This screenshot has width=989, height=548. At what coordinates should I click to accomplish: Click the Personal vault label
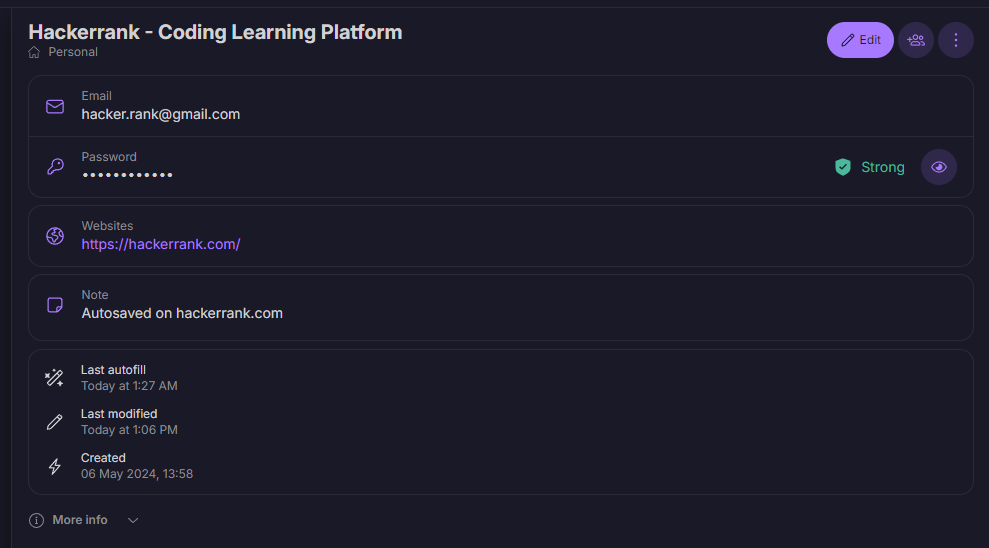[x=73, y=52]
